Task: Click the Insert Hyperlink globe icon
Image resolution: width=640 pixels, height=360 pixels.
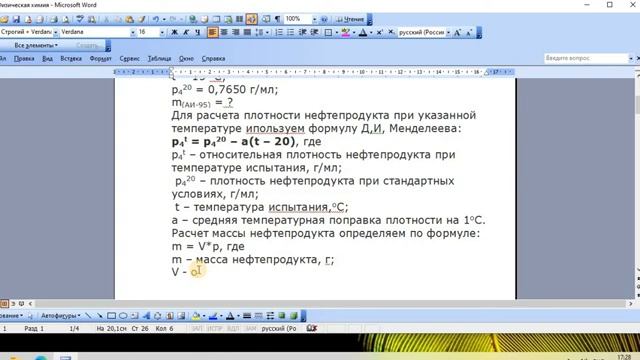Action: click(193, 19)
